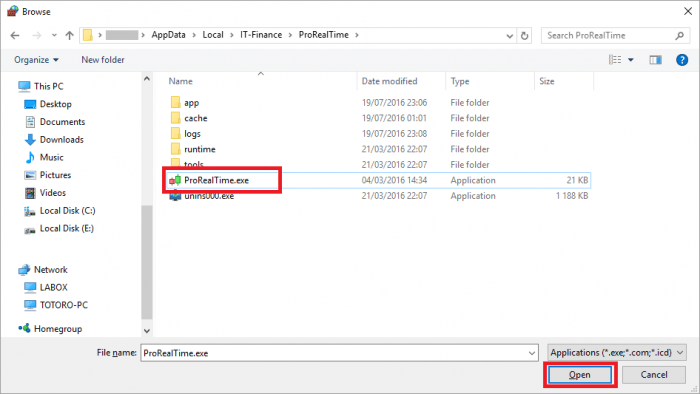
Task: Click the Downloads arrow icon
Action: point(30,140)
